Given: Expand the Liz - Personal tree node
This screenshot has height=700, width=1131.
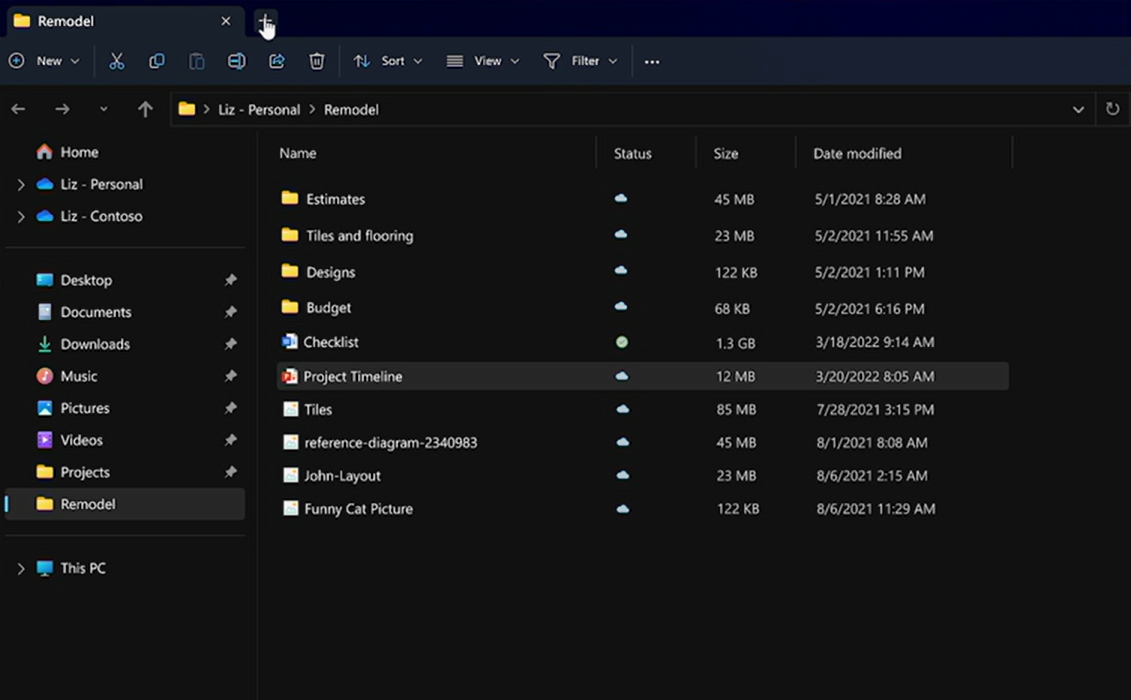Looking at the screenshot, I should pyautogui.click(x=21, y=185).
